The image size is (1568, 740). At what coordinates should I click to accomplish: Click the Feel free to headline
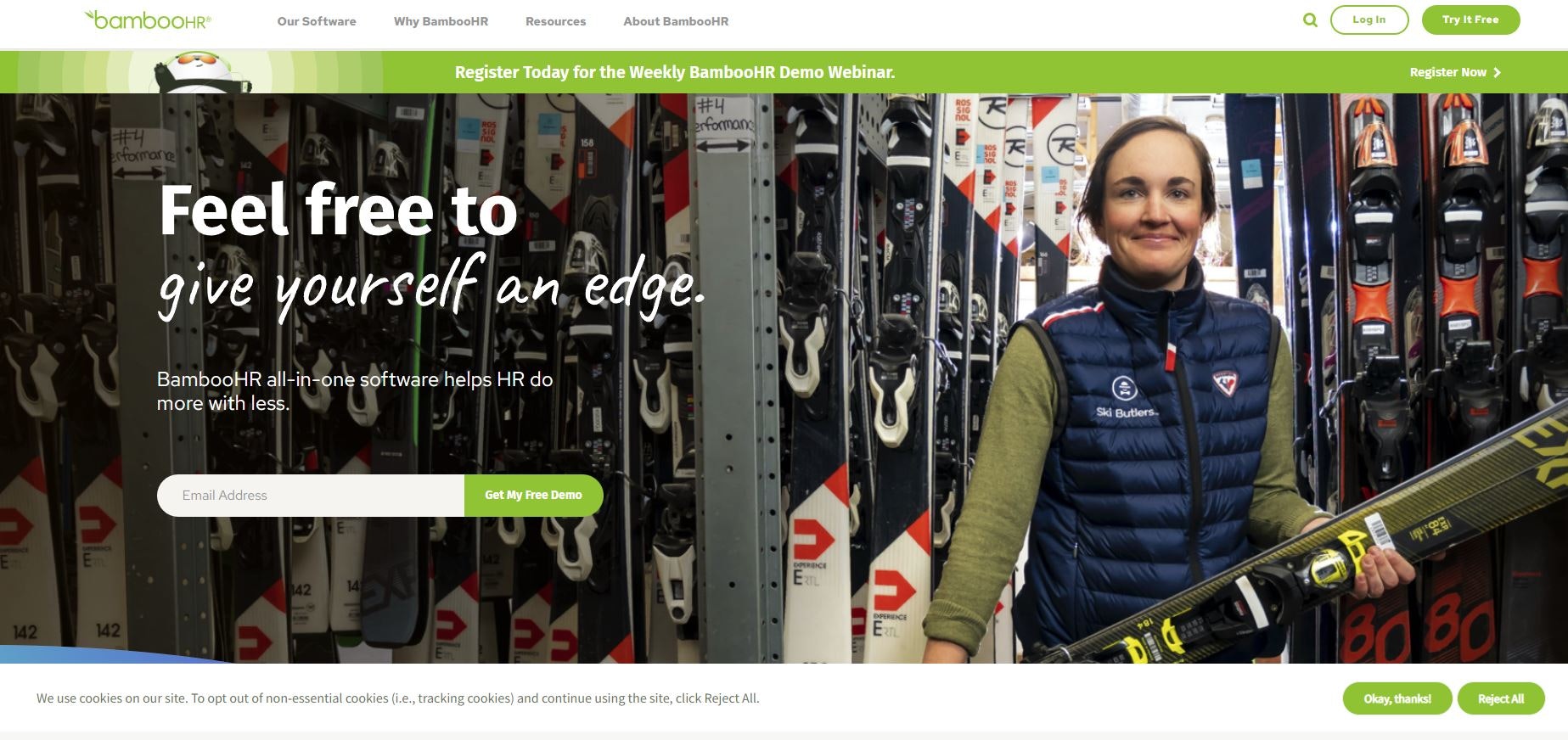pyautogui.click(x=338, y=210)
